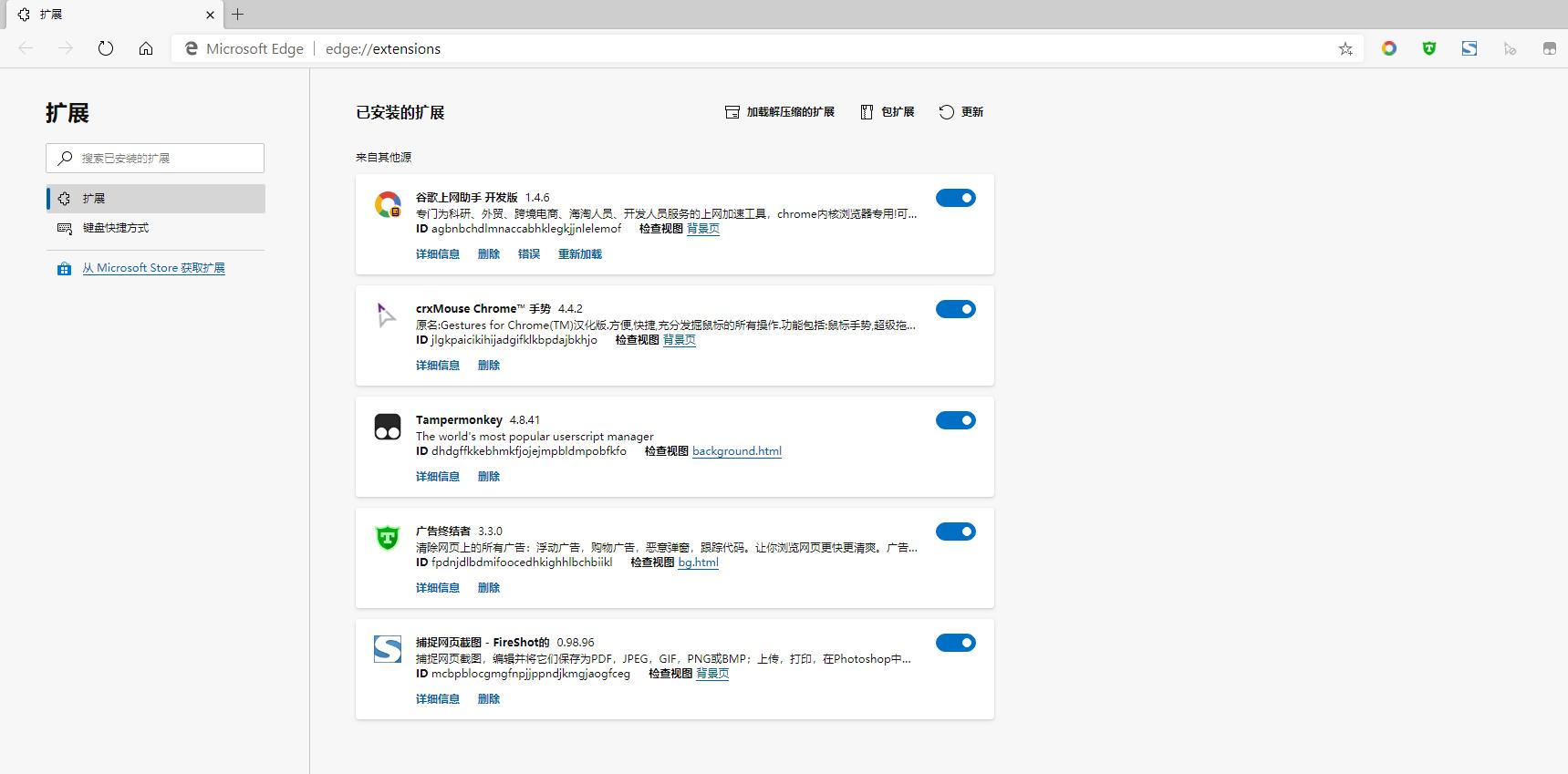The width and height of the screenshot is (1568, 774).
Task: Open 键盘快捷方式 in the sidebar
Action: (156, 228)
